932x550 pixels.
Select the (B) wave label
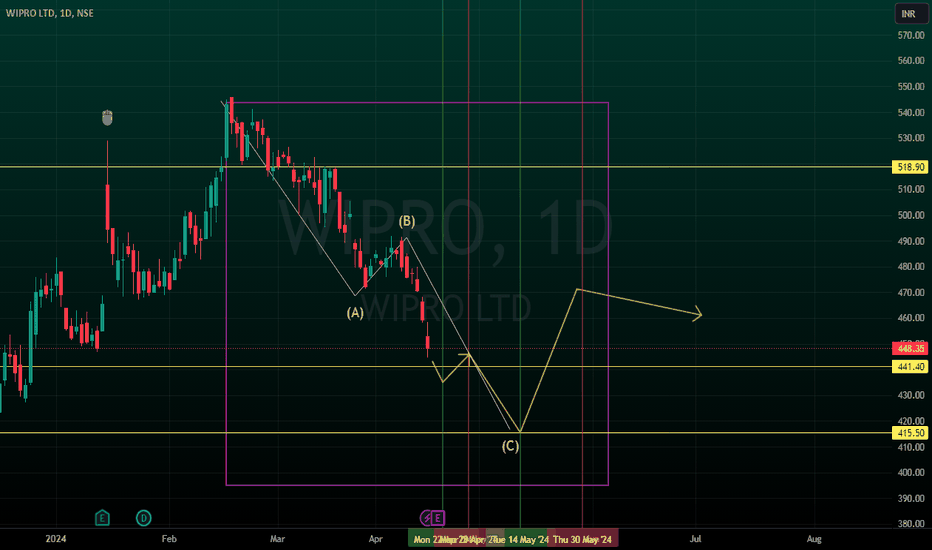407,221
